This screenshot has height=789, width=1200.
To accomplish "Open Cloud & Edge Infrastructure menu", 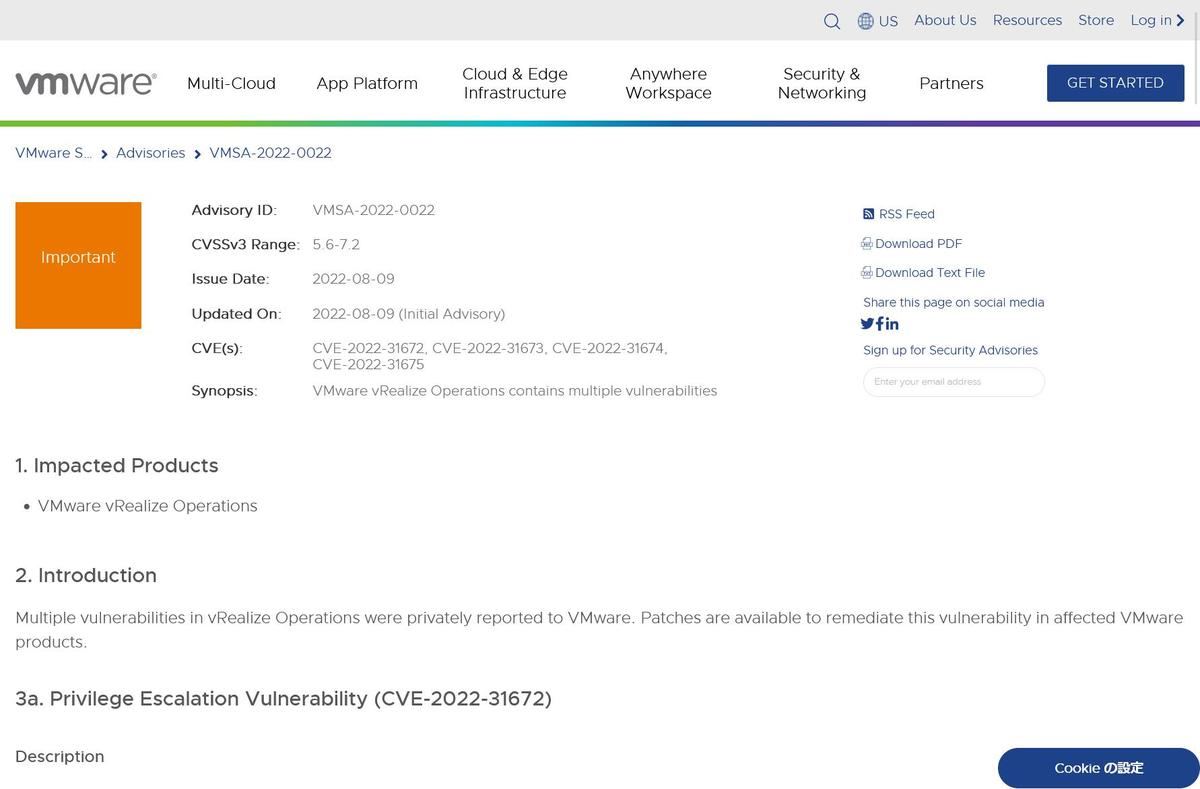I will (x=515, y=83).
